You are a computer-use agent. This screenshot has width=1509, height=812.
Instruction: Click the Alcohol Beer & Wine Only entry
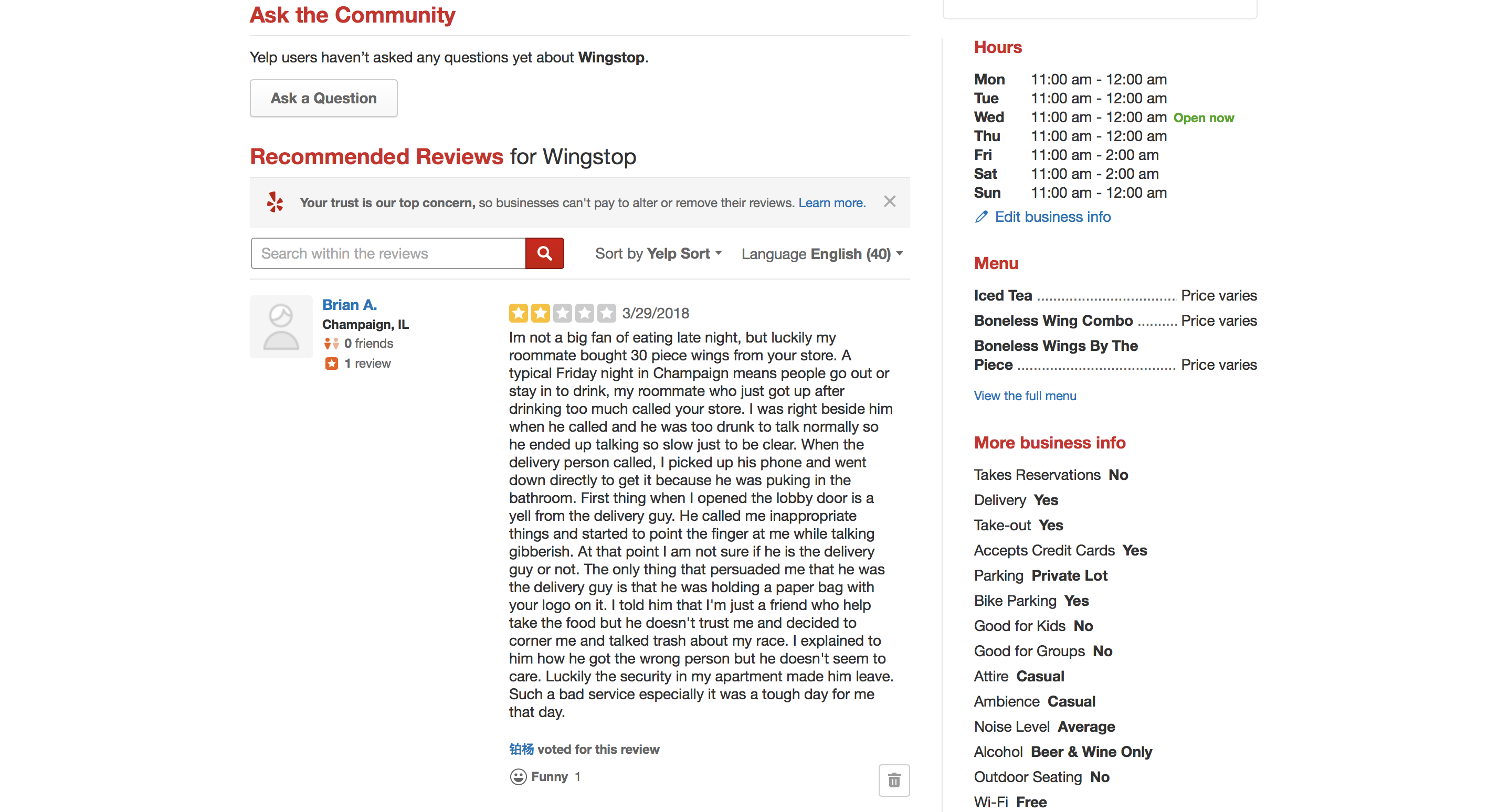(x=1063, y=752)
